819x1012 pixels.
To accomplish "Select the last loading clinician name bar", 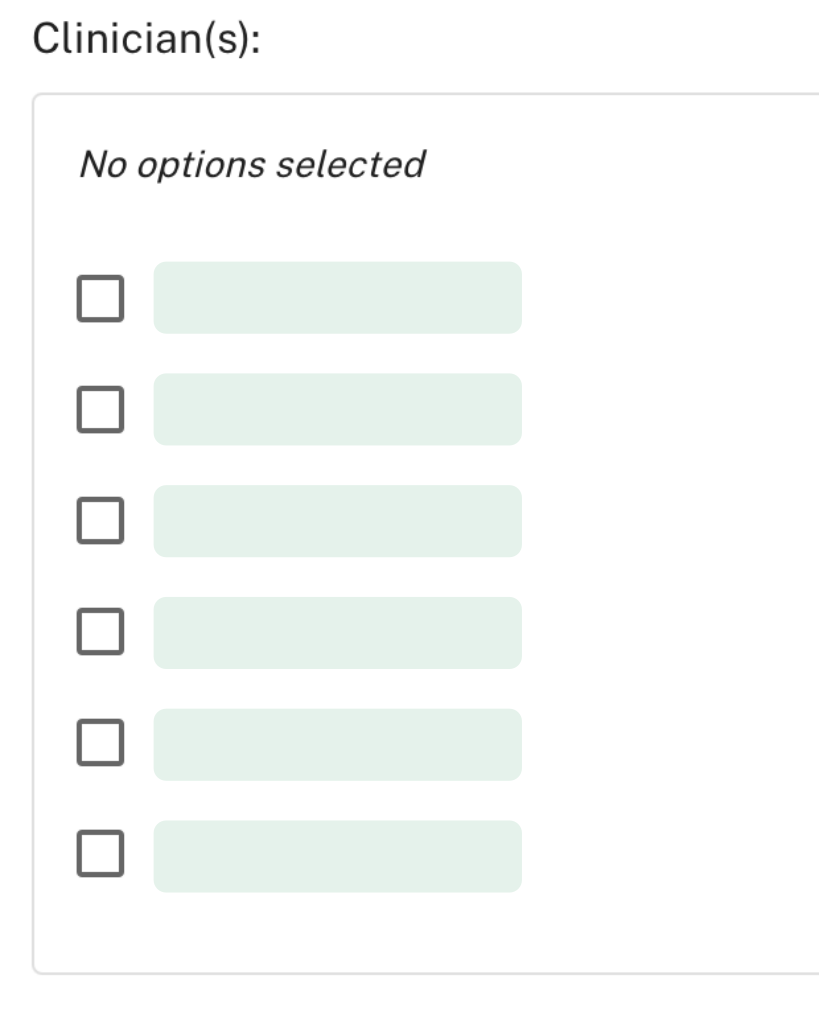I will [x=337, y=856].
